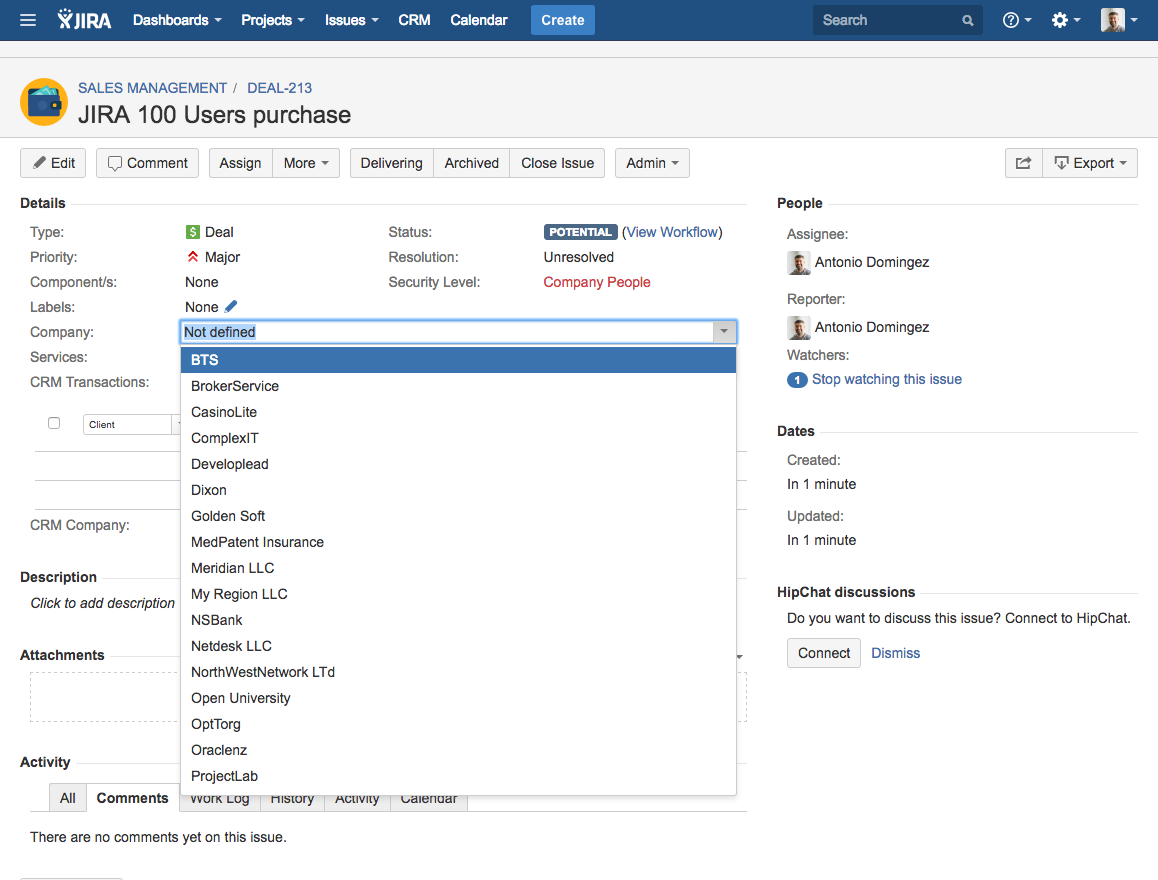1158x880 pixels.
Task: Tick the checkbox next to Client
Action: 54,423
